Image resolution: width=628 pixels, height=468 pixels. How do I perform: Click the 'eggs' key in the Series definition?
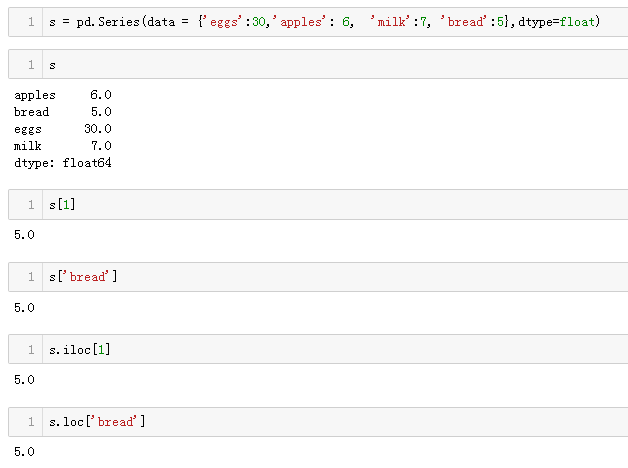[223, 22]
